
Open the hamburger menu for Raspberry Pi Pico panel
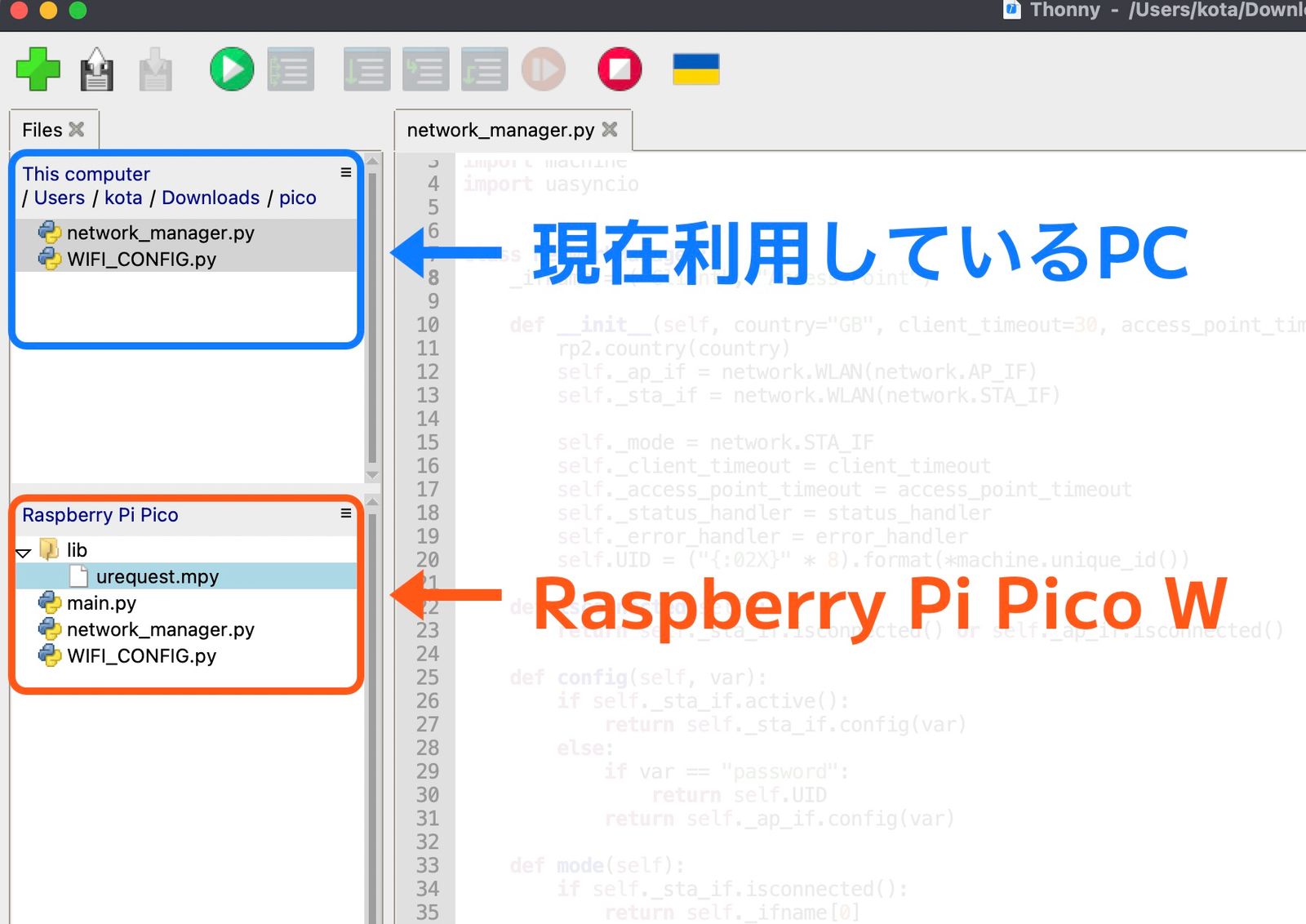click(x=345, y=514)
